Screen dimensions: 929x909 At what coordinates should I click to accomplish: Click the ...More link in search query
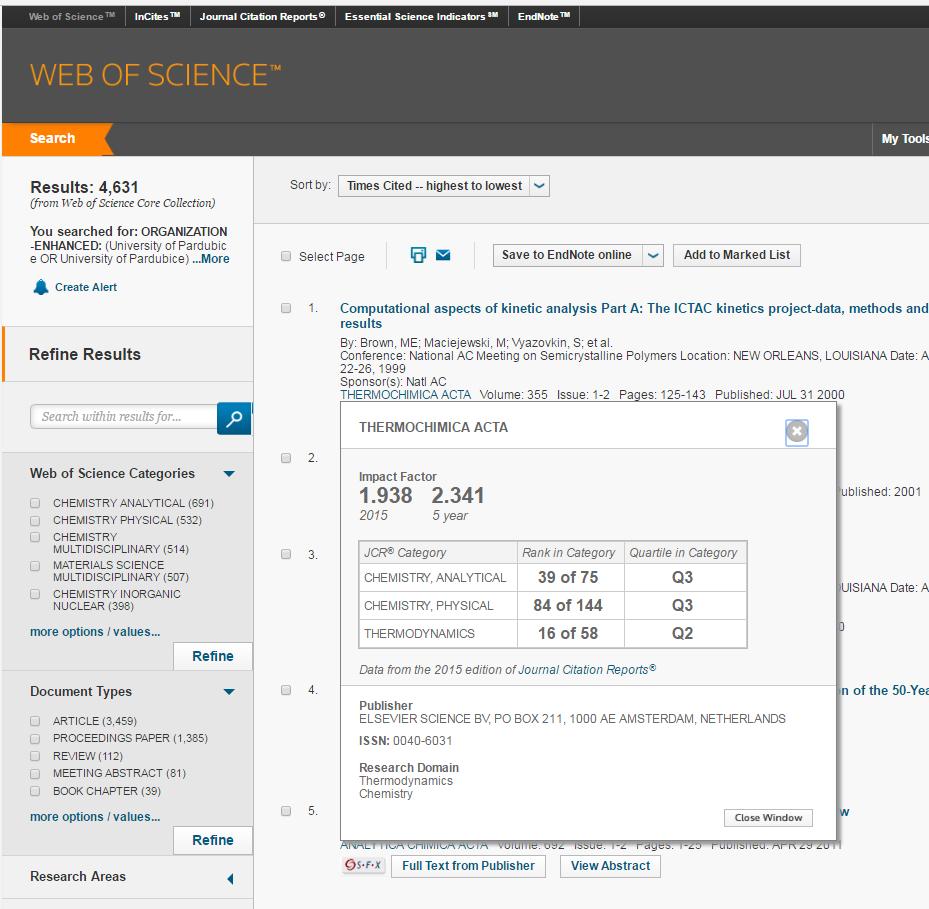coord(210,259)
